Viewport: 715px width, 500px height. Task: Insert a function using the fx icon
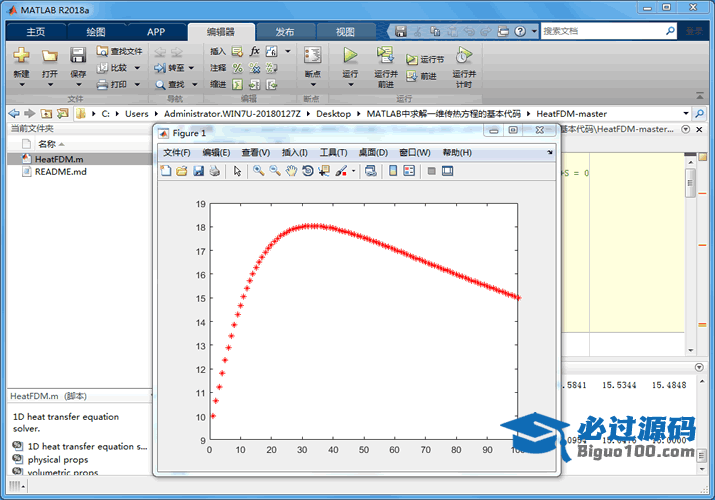254,51
